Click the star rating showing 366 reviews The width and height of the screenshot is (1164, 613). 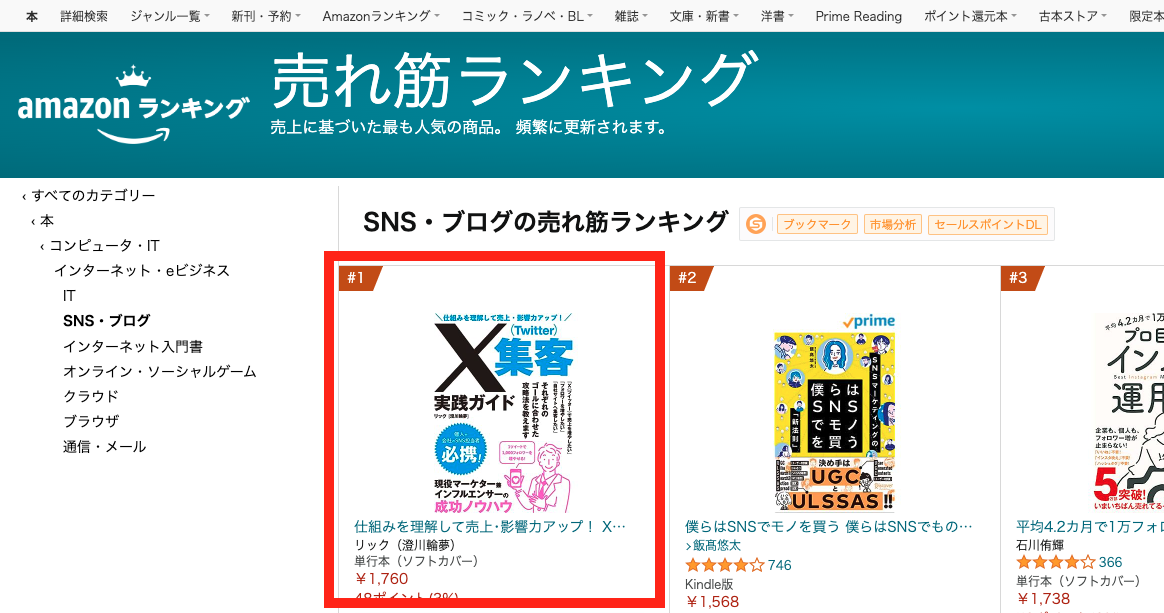click(x=1055, y=562)
